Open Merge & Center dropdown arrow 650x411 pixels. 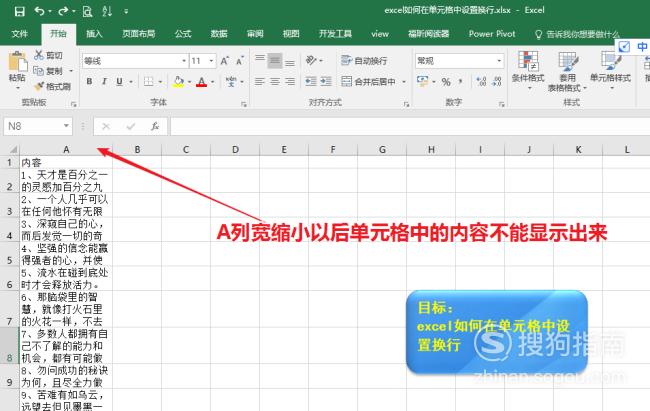click(403, 82)
